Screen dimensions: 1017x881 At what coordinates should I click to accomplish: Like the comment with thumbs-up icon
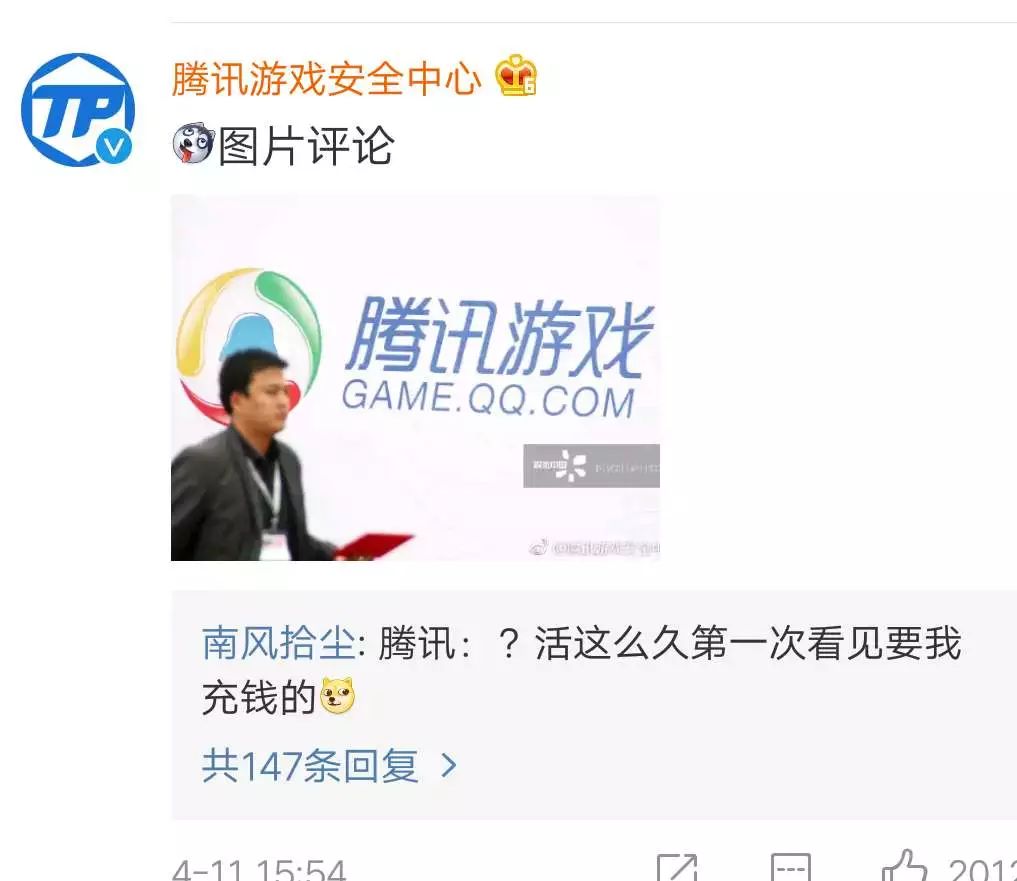(x=904, y=866)
